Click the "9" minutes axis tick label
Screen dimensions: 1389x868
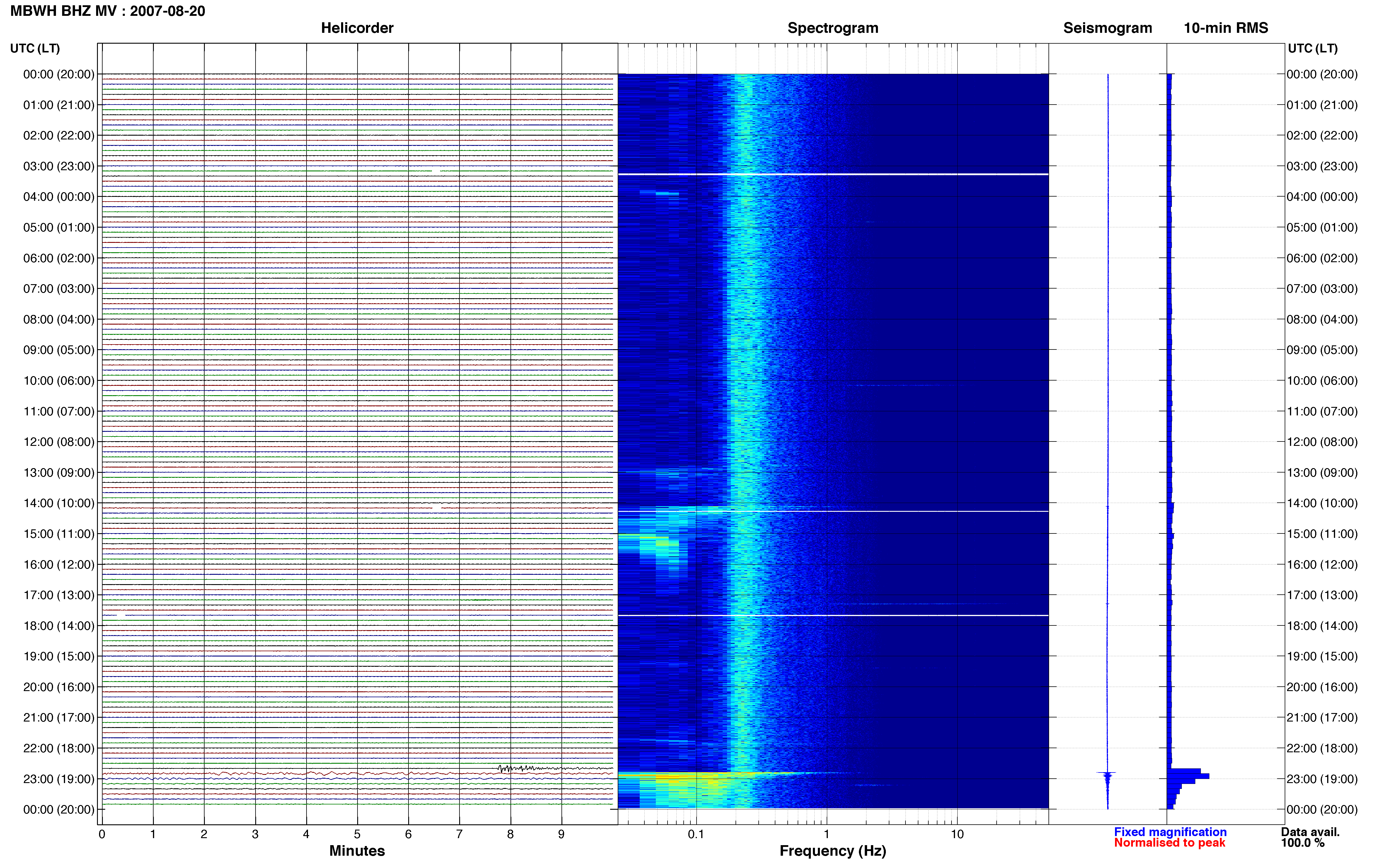tap(561, 834)
